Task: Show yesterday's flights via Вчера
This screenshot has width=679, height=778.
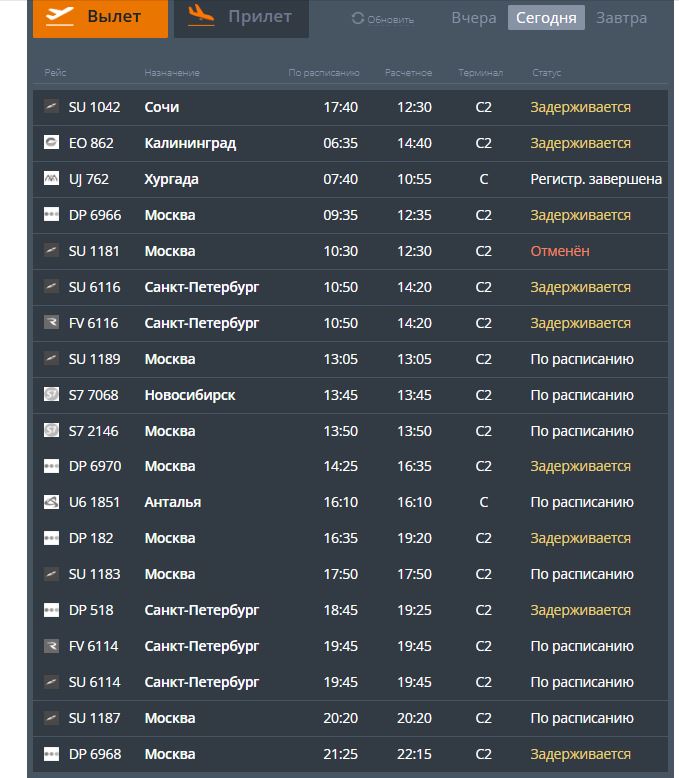Action: [474, 18]
